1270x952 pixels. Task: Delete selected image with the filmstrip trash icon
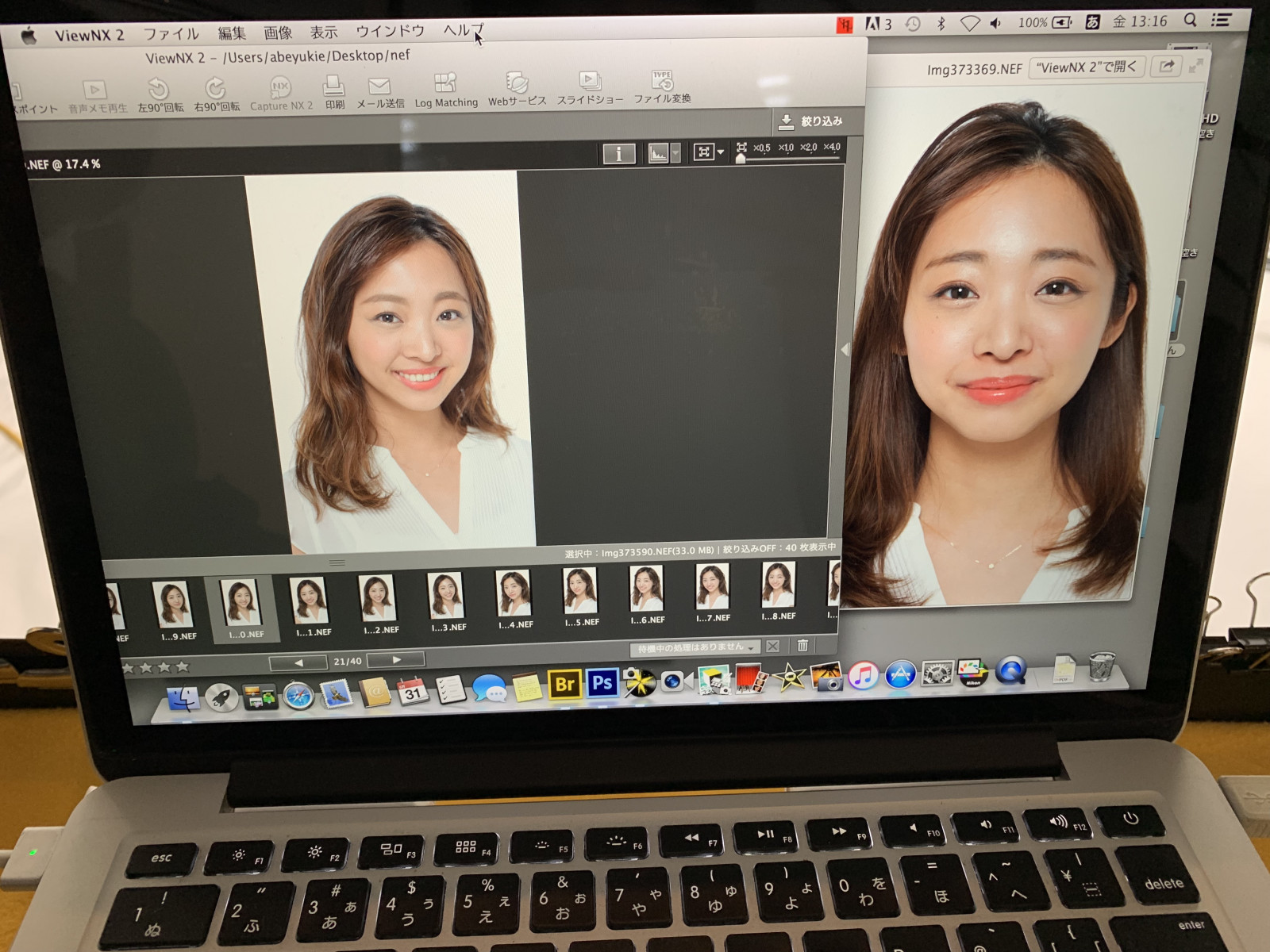[x=802, y=645]
